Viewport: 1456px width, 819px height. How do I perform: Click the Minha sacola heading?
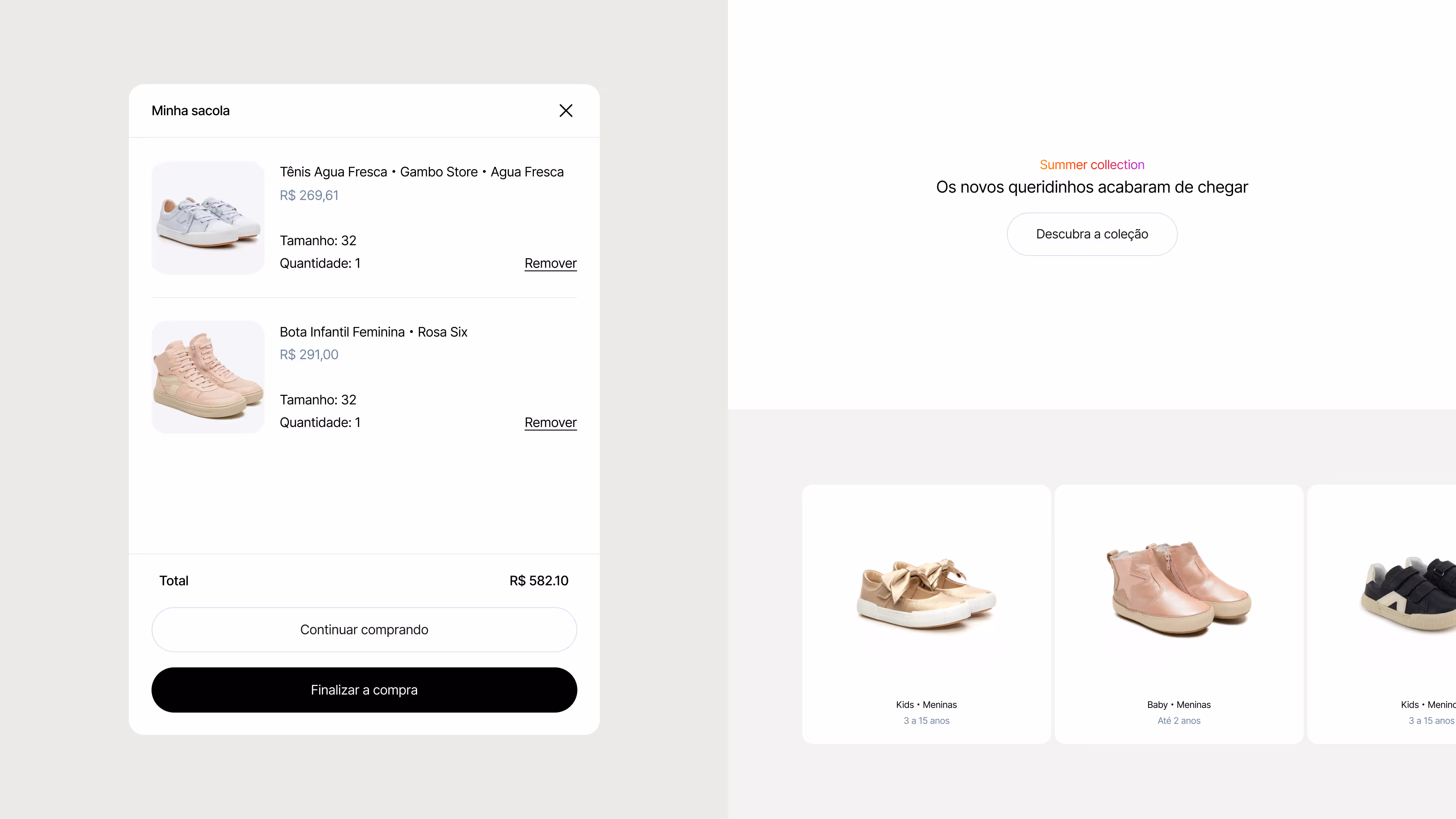tap(190, 111)
